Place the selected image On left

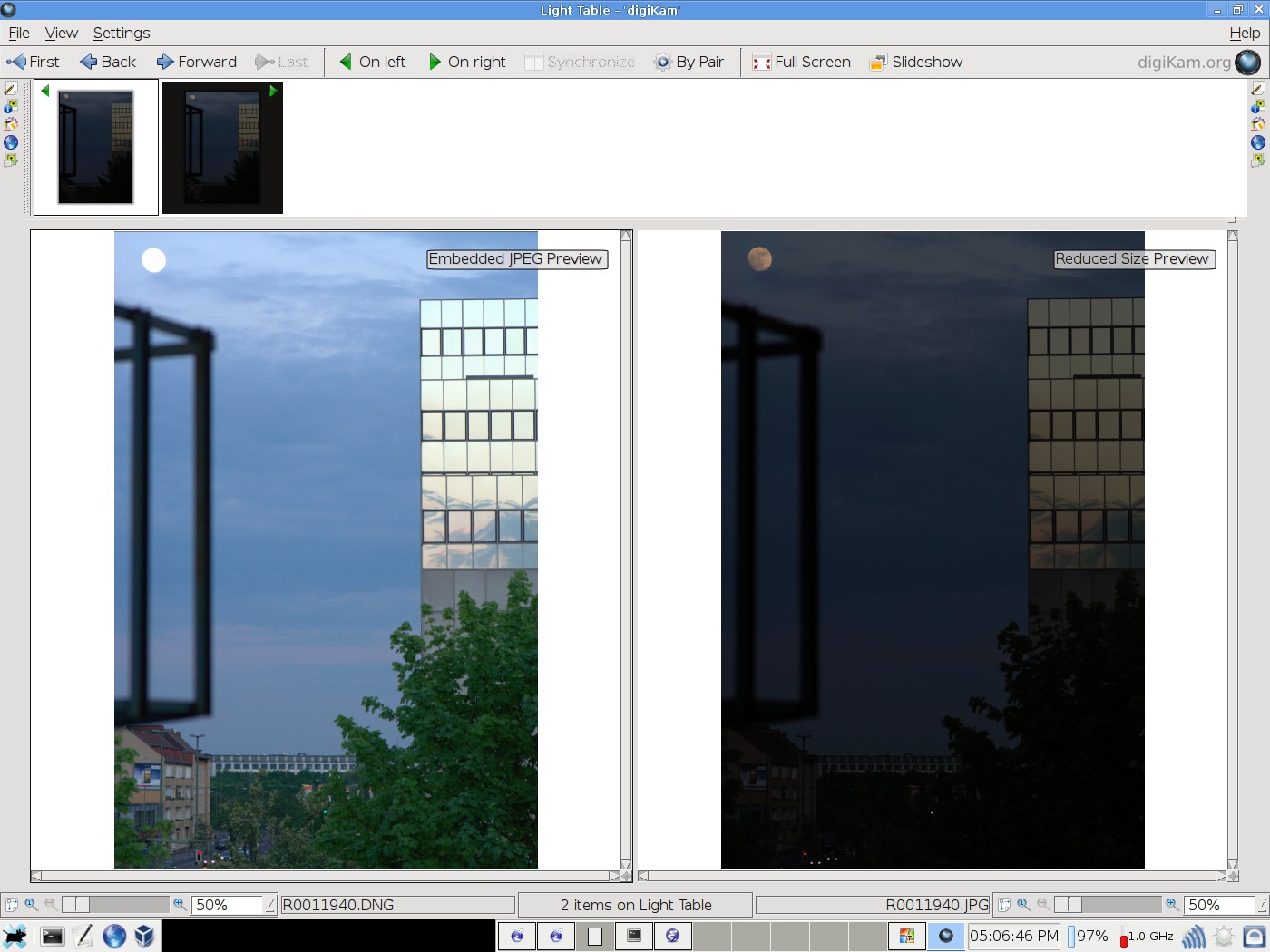pyautogui.click(x=372, y=62)
